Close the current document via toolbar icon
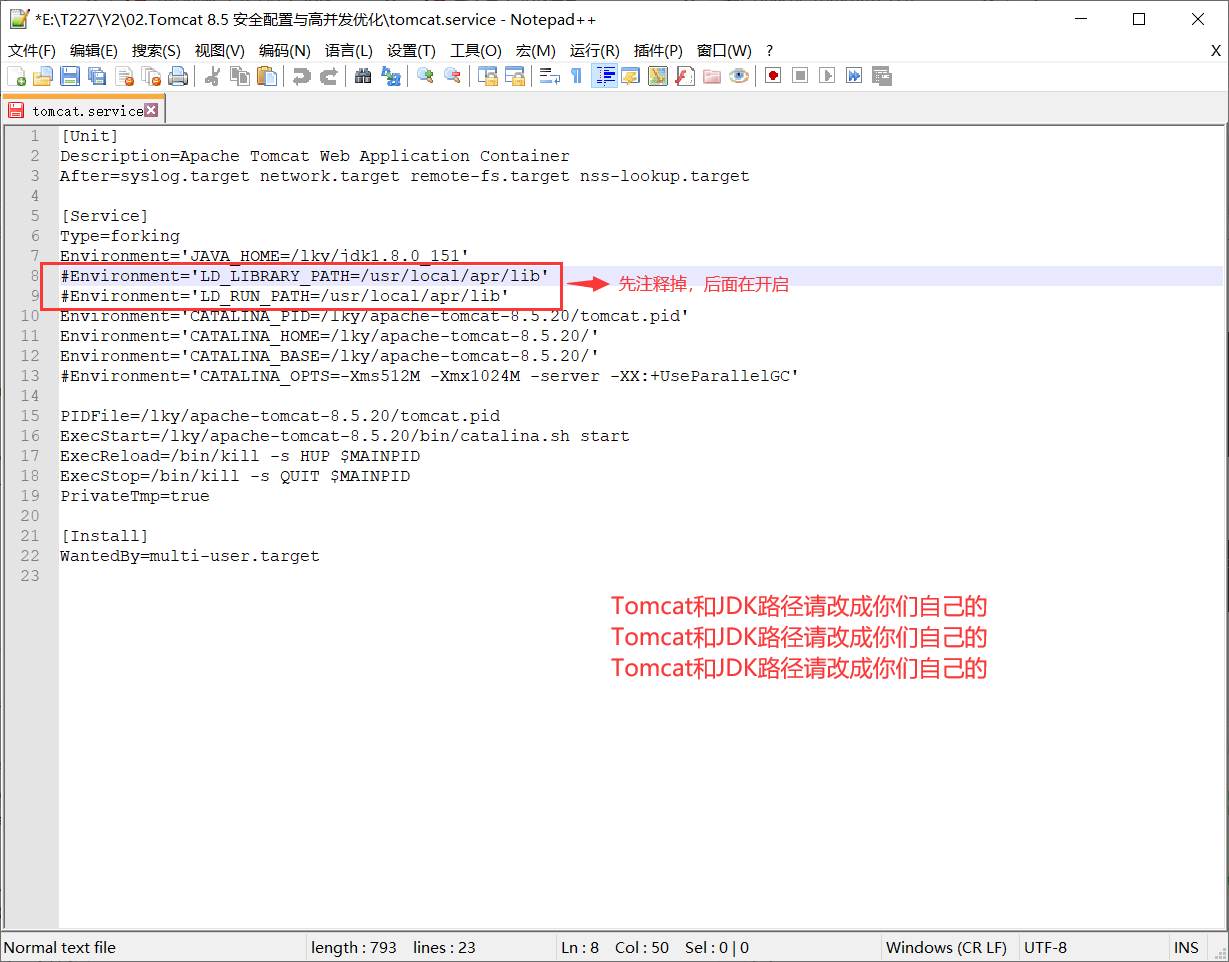1229x962 pixels. [124, 76]
